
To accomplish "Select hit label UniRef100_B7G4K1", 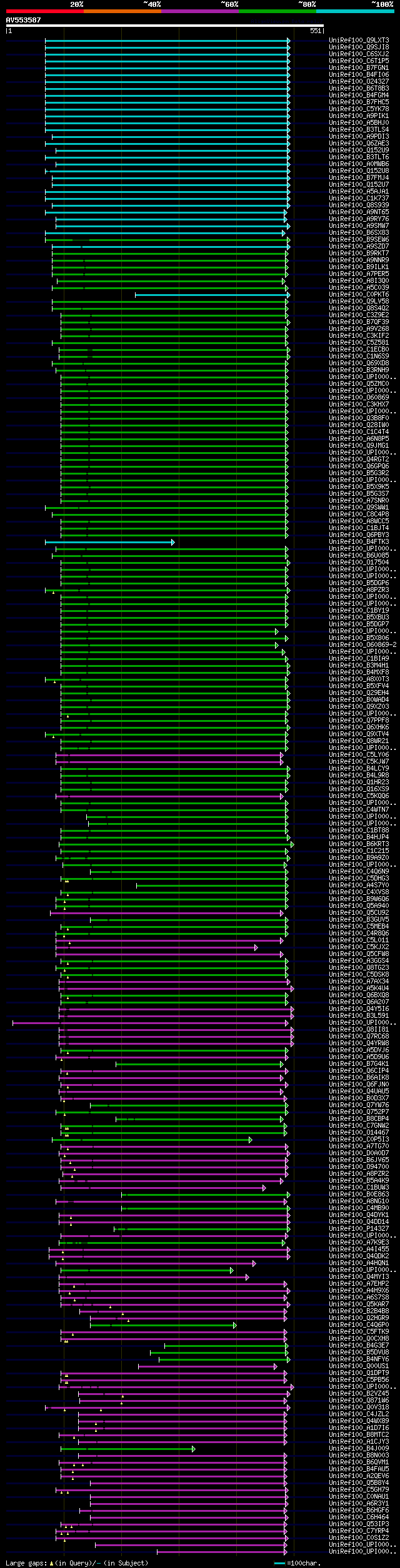I will pos(359,1064).
